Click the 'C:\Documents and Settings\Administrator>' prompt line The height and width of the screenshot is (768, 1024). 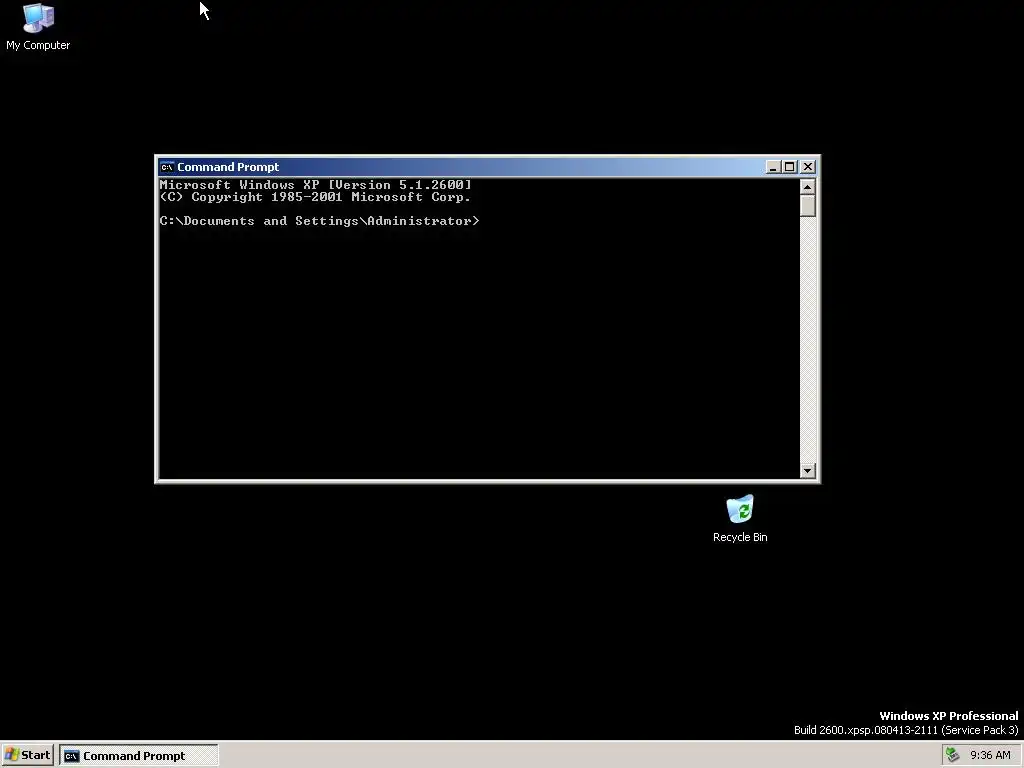319,221
